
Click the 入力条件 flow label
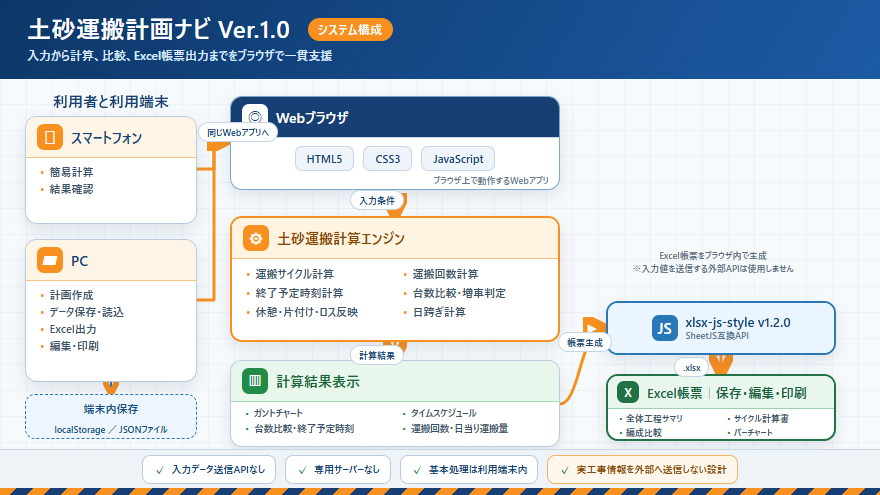tap(377, 200)
